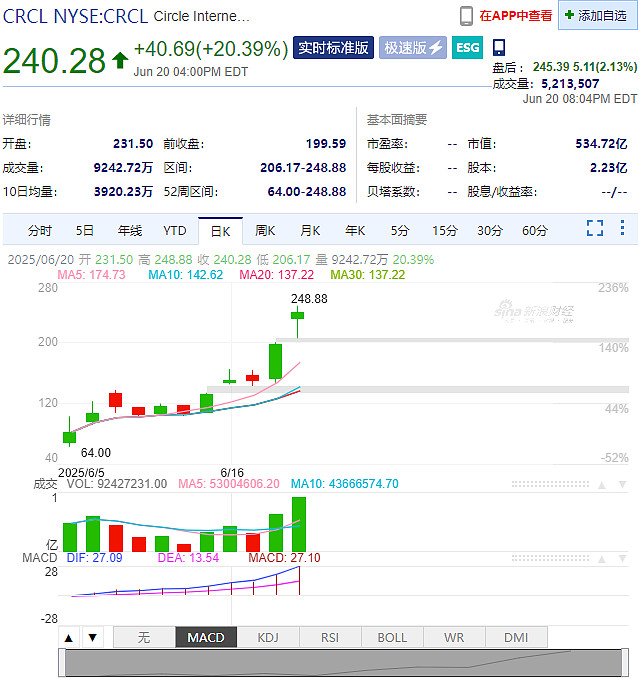
Task: Add stock with 添加自选 button
Action: [x=597, y=16]
